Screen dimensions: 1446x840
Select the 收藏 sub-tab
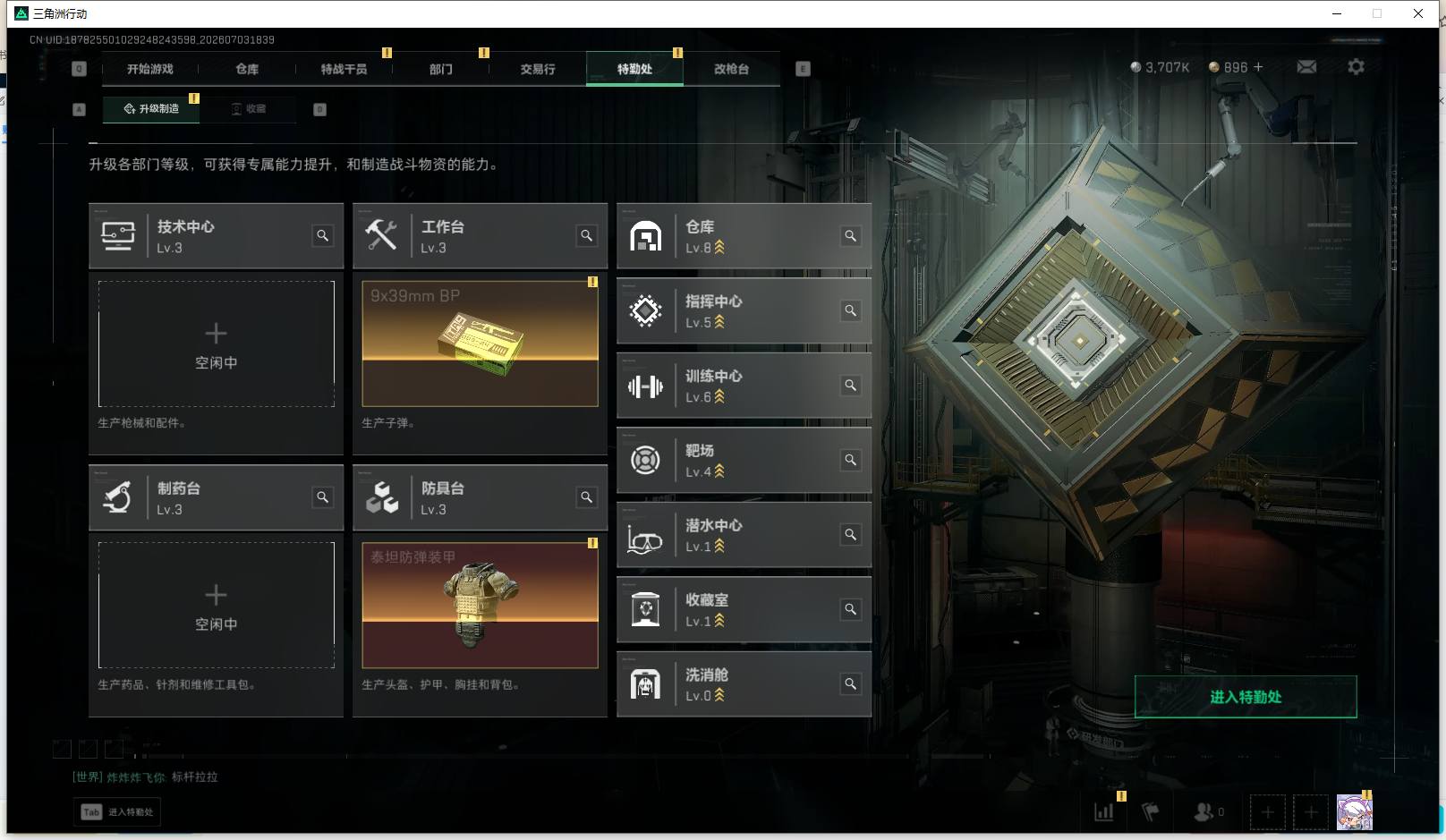click(x=249, y=109)
